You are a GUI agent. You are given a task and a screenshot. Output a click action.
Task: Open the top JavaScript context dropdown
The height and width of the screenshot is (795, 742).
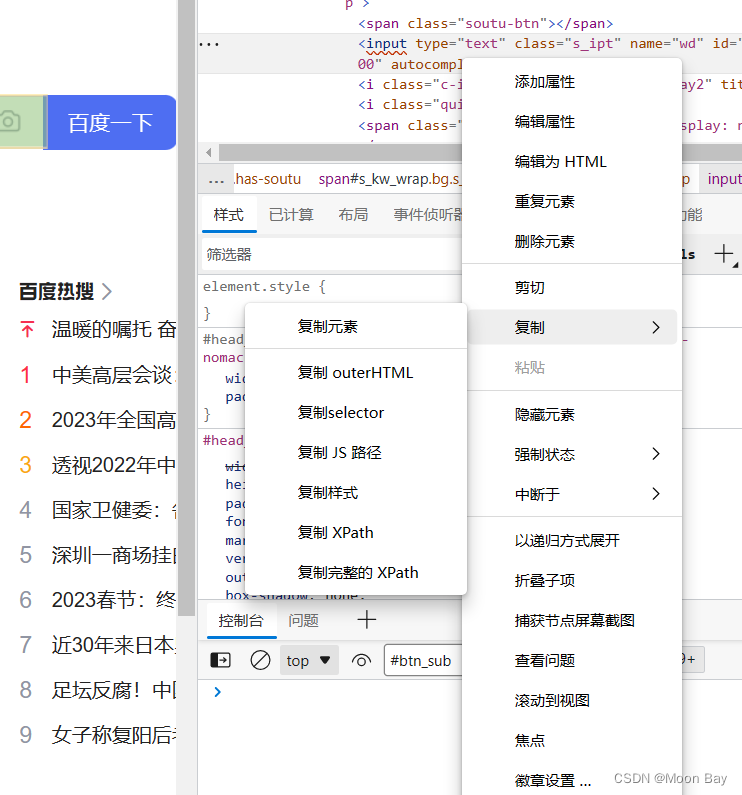coord(309,661)
